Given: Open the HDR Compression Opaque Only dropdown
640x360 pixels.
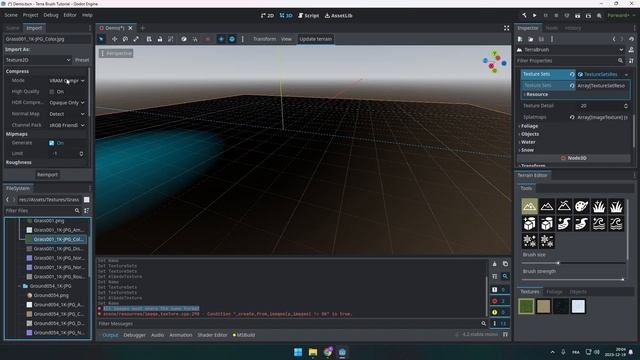Looking at the screenshot, I should (67, 103).
